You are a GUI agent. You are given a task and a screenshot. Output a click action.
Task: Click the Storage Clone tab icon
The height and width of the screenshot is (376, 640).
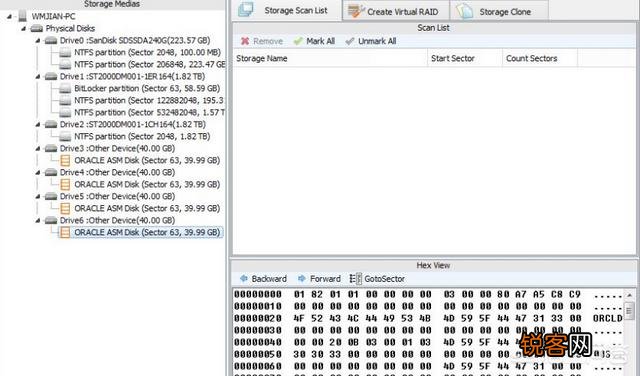[464, 11]
